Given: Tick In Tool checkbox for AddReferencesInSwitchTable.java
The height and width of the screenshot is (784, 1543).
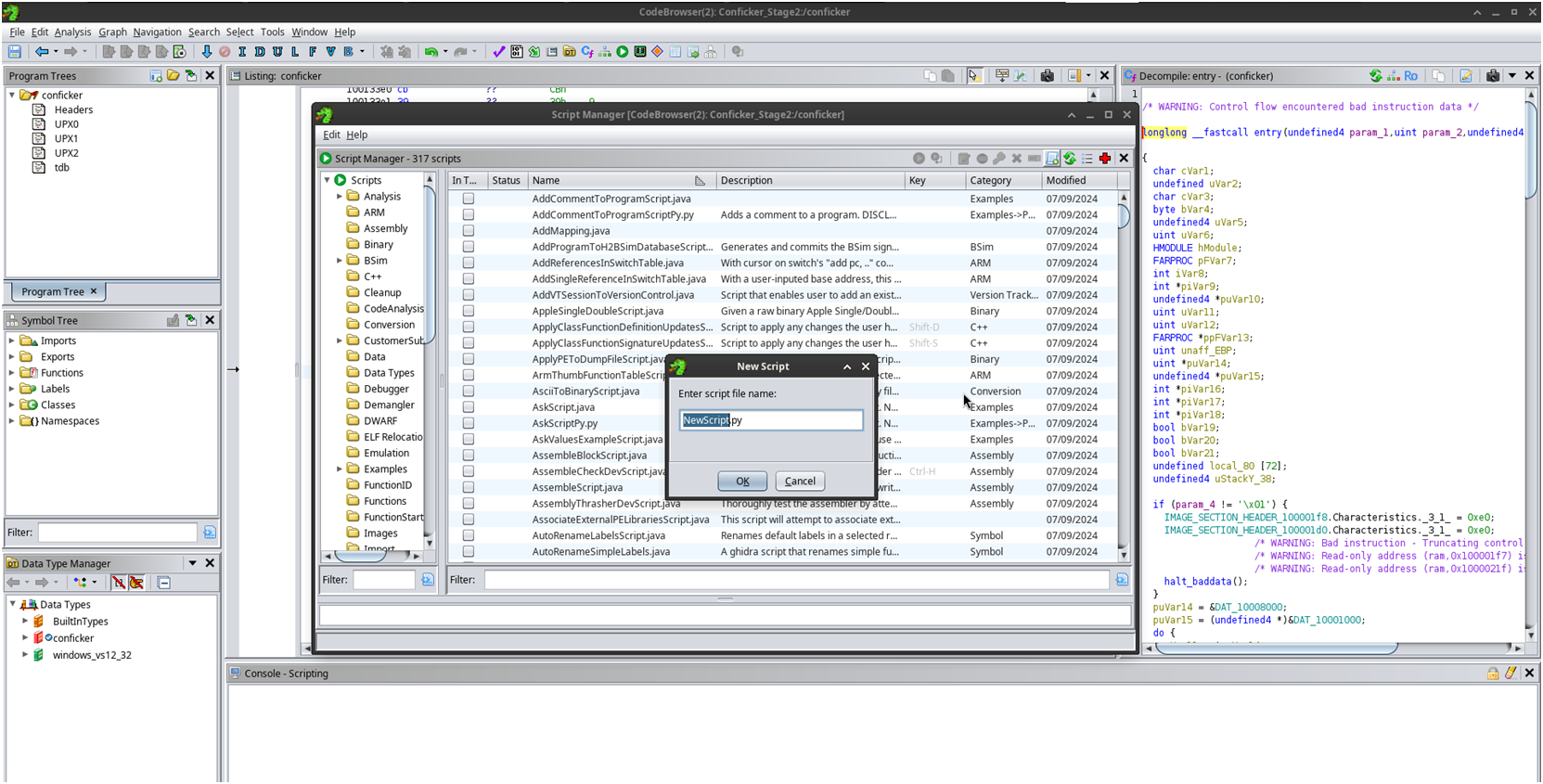Looking at the screenshot, I should (x=469, y=263).
